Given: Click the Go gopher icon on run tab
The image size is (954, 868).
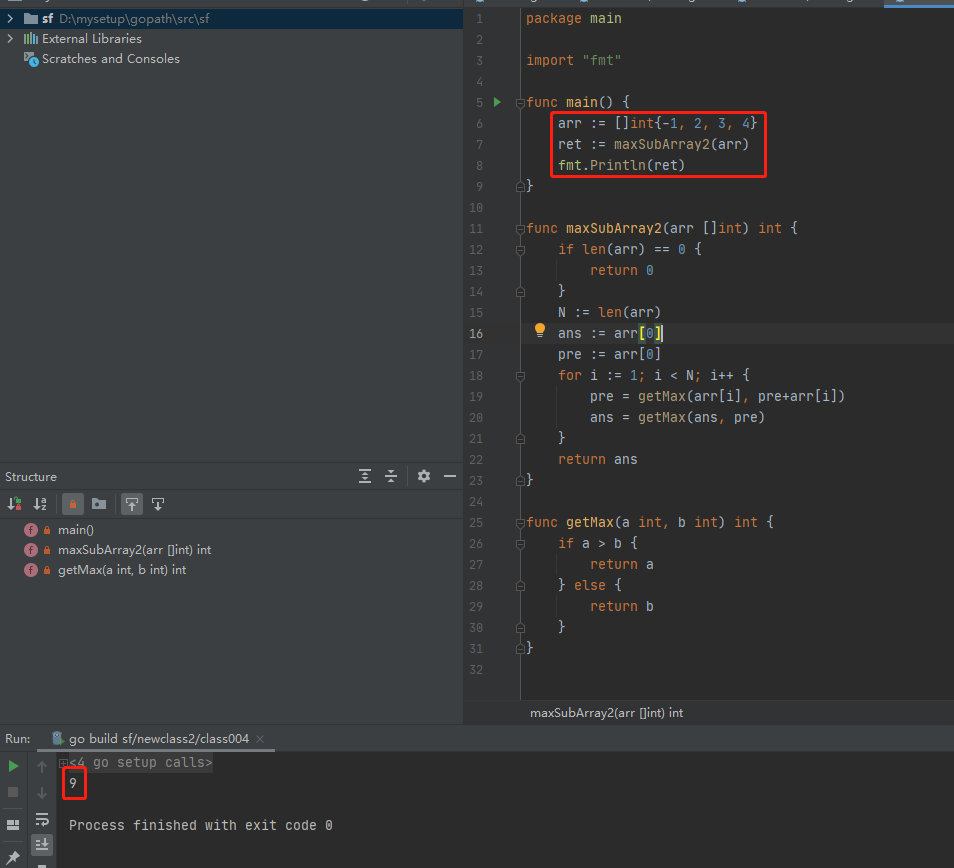Looking at the screenshot, I should tap(57, 738).
